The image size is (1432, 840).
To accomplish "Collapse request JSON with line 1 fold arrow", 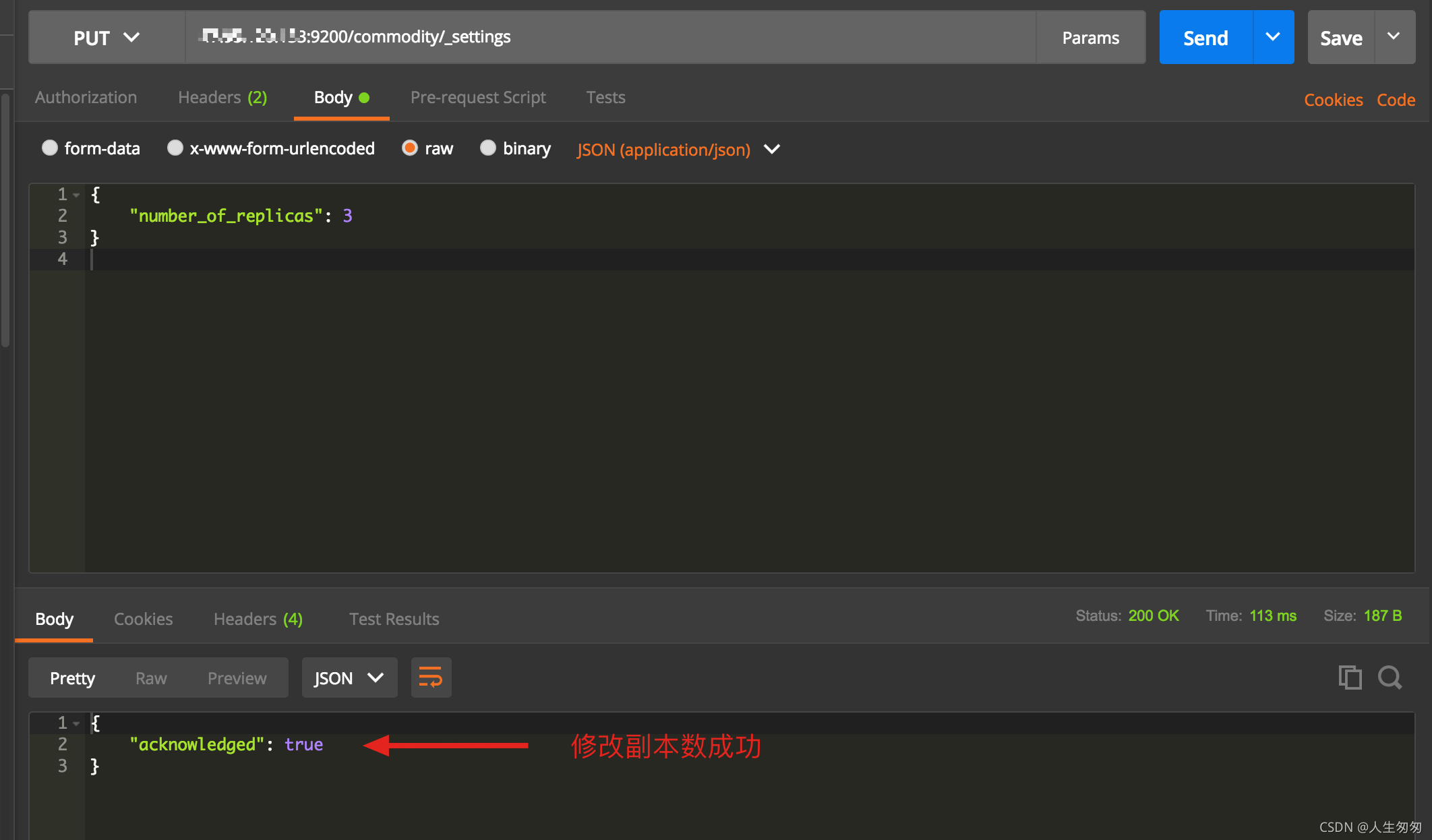I will coord(77,196).
